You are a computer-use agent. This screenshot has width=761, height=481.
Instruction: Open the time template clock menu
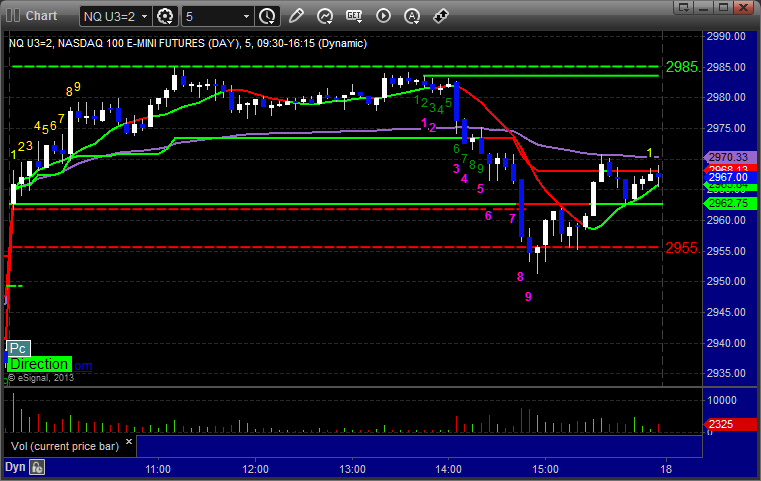click(267, 17)
